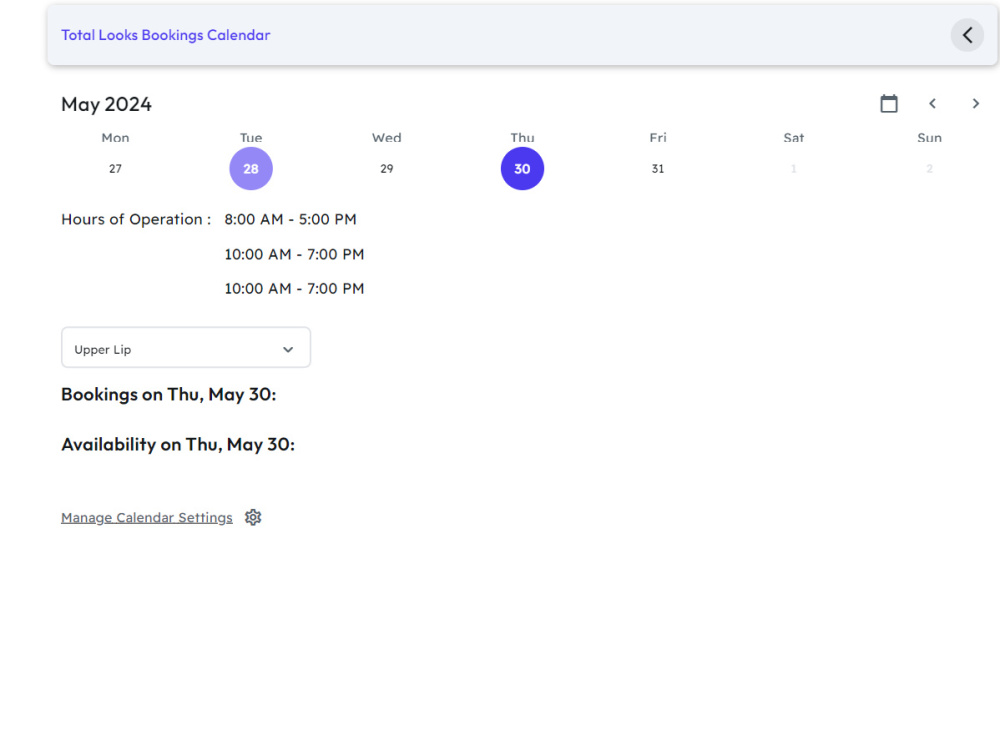Open the Manage Calendar Settings link

tap(147, 517)
